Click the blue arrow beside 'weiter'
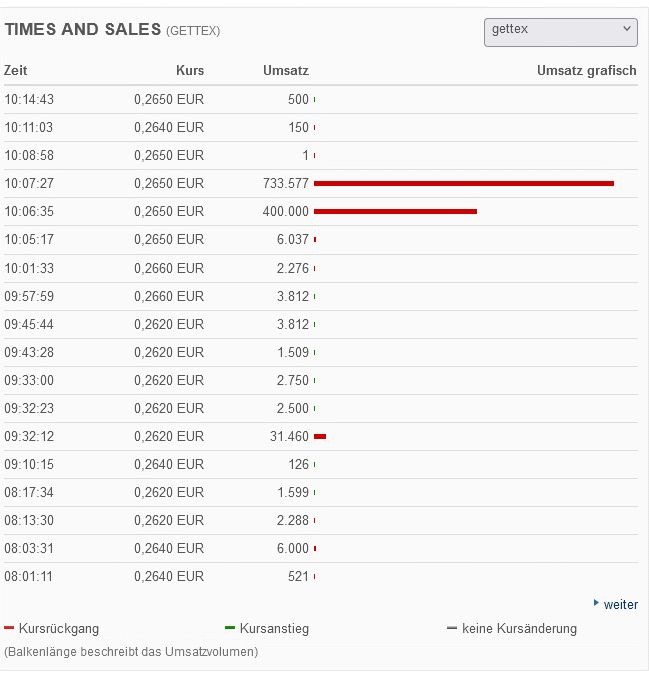 click(597, 603)
